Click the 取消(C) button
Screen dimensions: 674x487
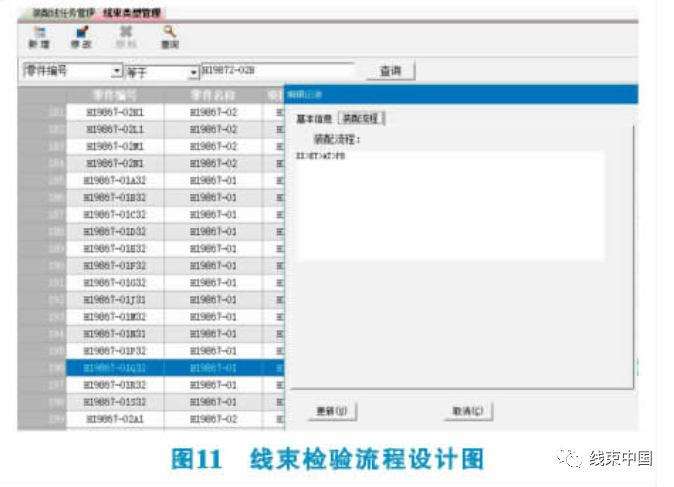click(x=468, y=411)
